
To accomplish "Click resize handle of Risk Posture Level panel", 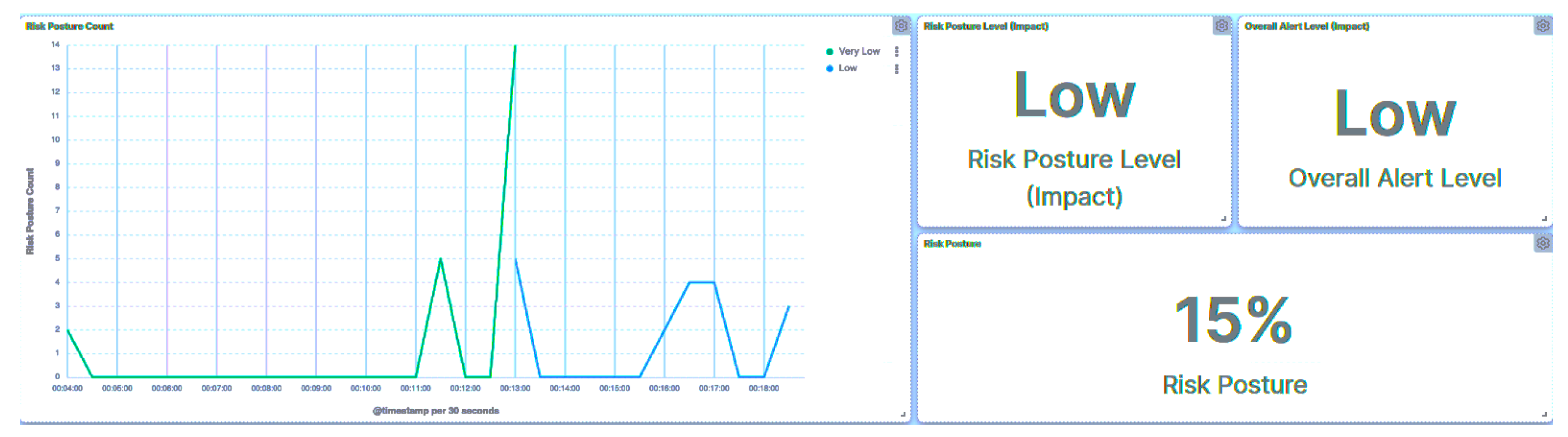I will pos(1224,218).
